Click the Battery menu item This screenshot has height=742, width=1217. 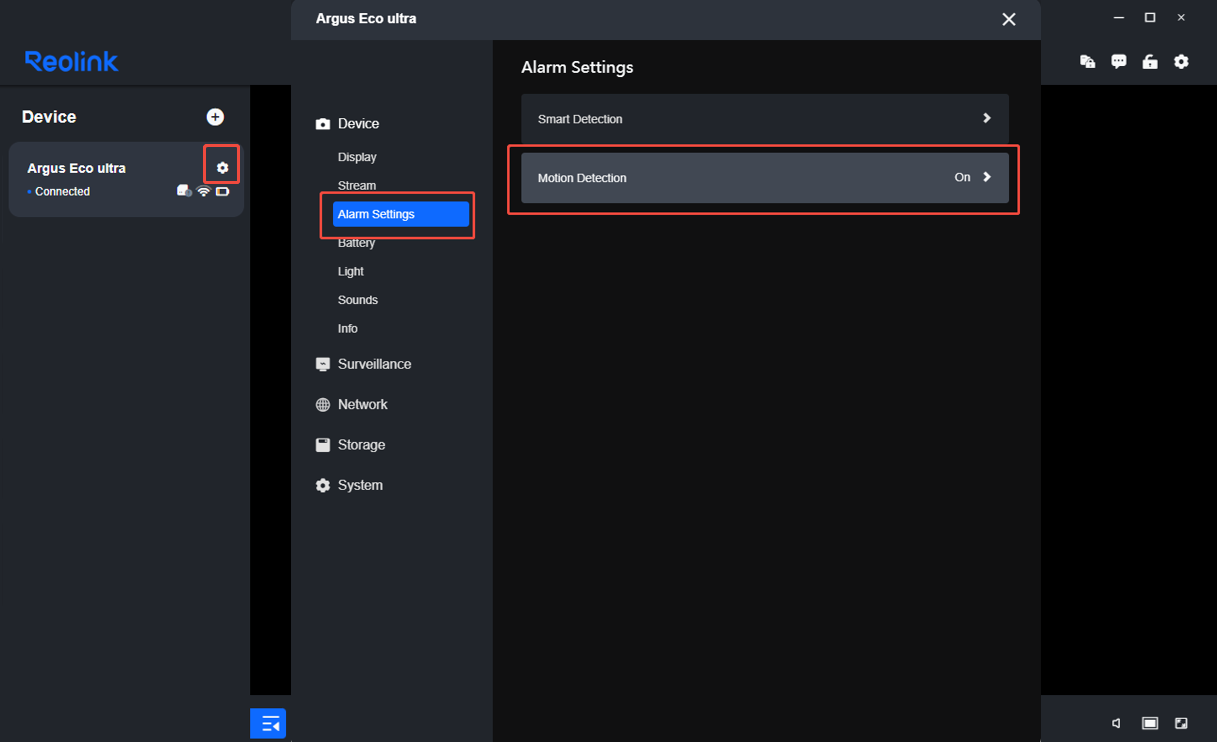click(x=357, y=243)
